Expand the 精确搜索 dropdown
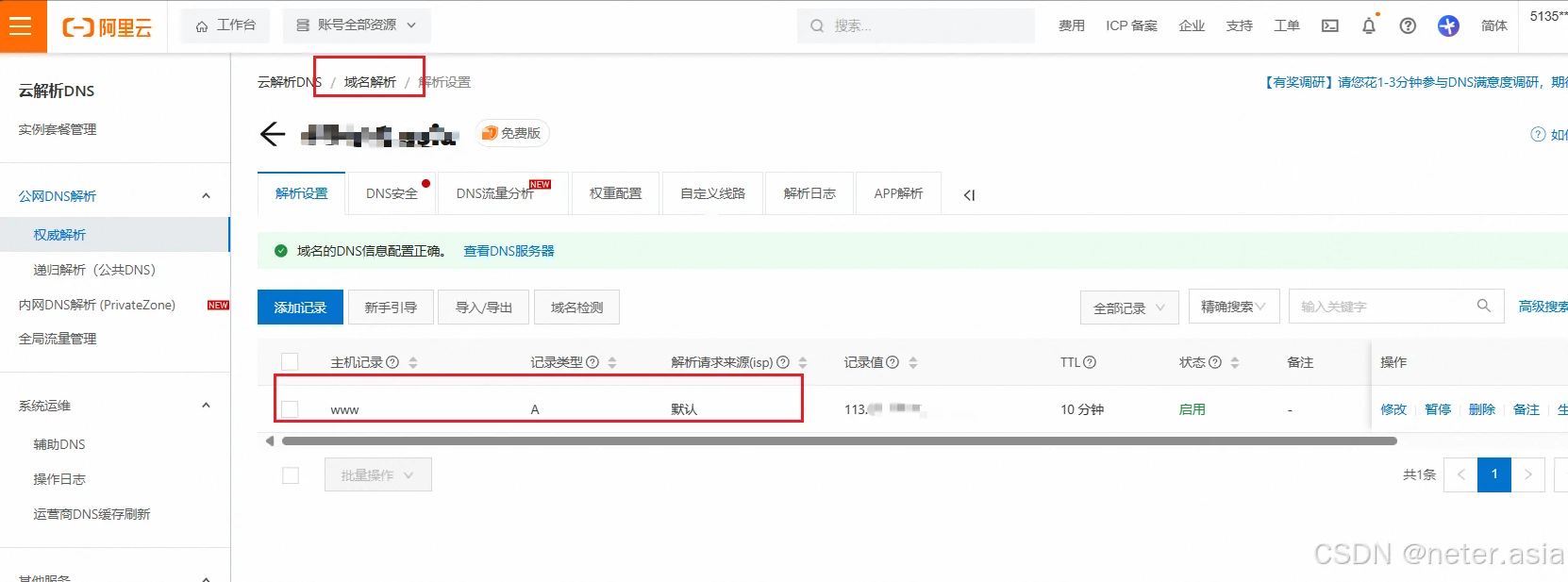Image resolution: width=1568 pixels, height=582 pixels. click(x=1232, y=307)
